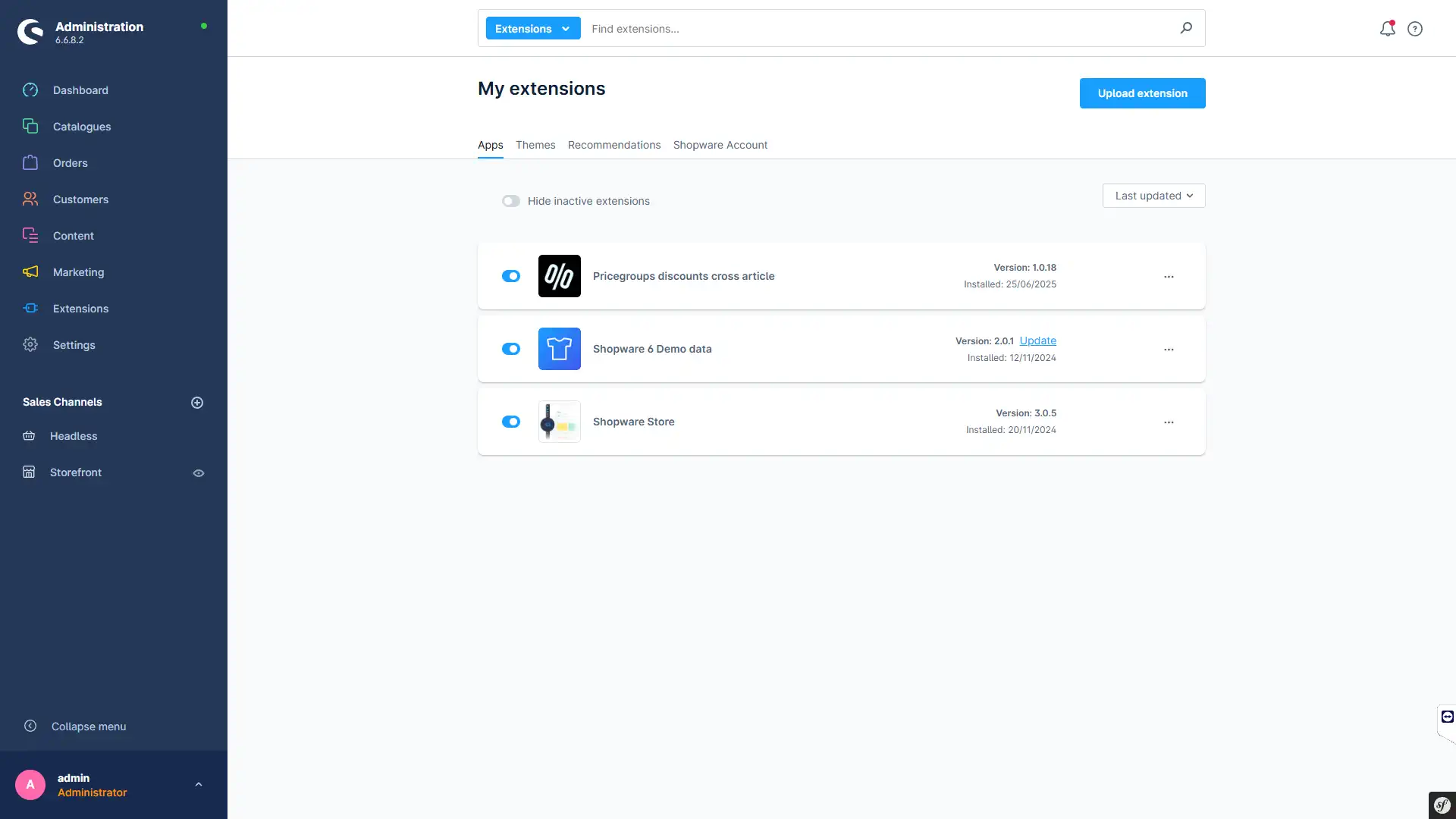Click the Storefront shop icon
The image size is (1456, 819).
(x=29, y=472)
